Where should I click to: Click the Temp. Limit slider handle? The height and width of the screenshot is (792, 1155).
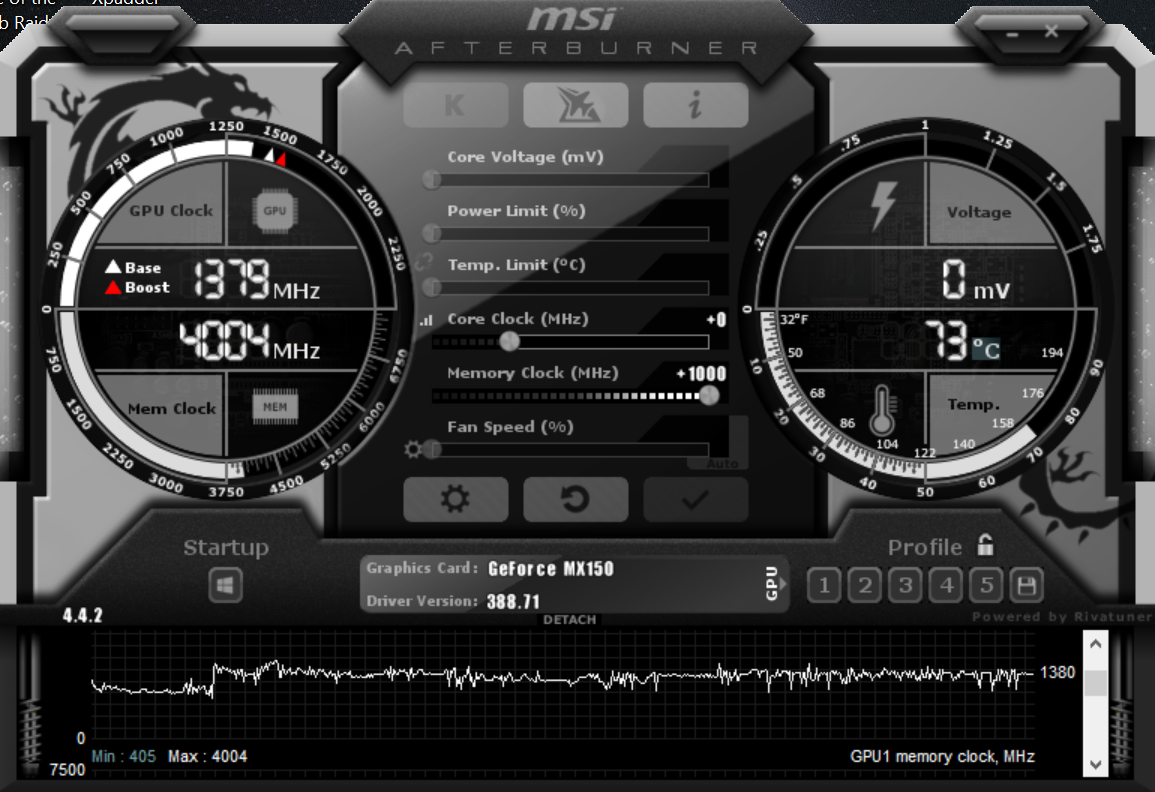432,287
